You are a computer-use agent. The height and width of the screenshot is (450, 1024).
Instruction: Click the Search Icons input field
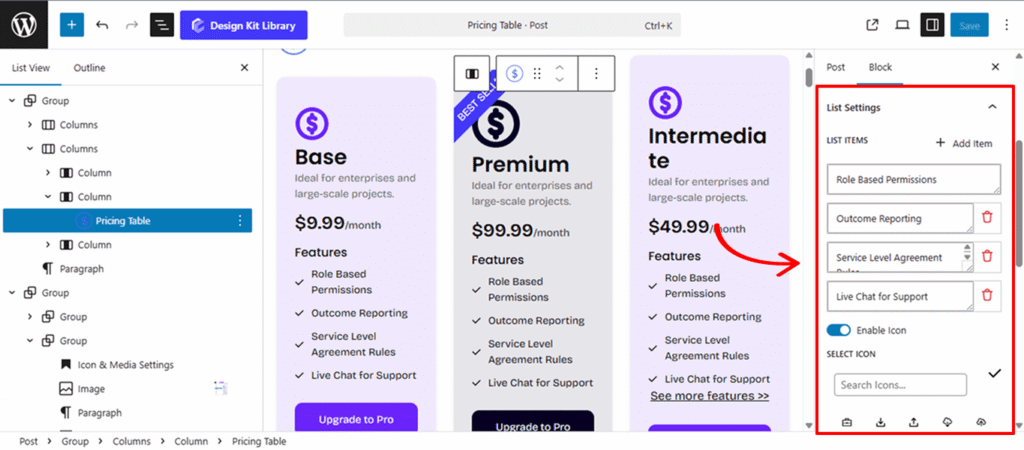tap(900, 385)
